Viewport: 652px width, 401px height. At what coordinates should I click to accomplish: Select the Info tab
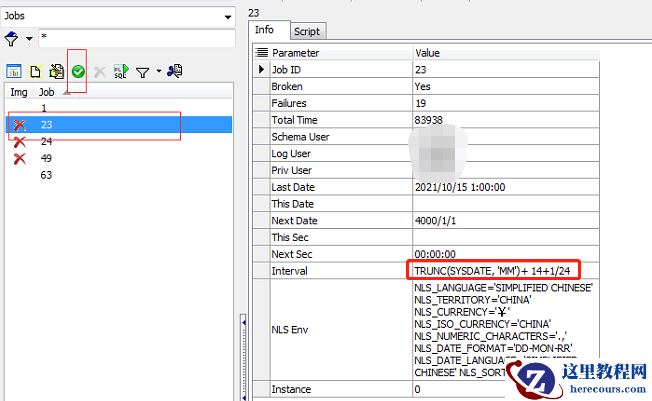click(x=266, y=30)
